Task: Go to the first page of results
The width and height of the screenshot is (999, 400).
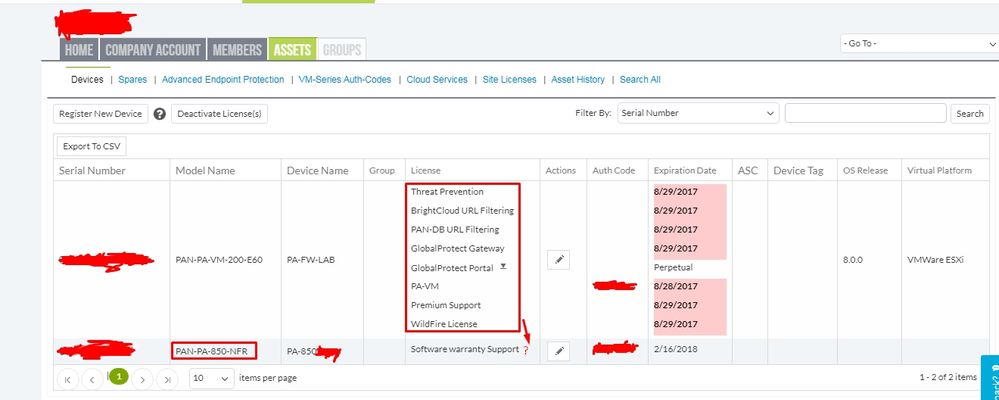Action: (x=68, y=378)
